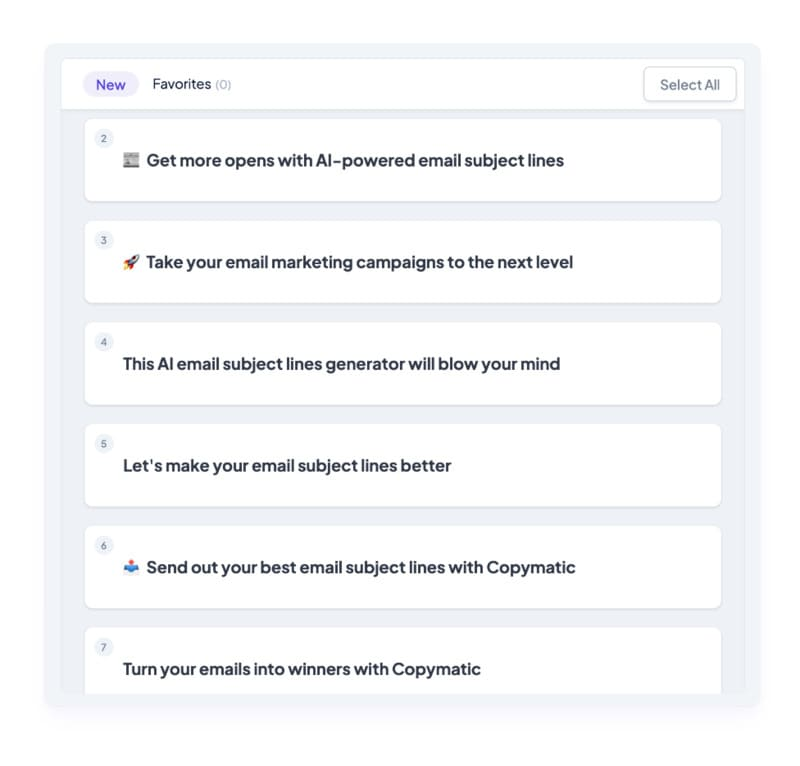Open the Favorites tab
The height and width of the screenshot is (766, 800).
183,84
